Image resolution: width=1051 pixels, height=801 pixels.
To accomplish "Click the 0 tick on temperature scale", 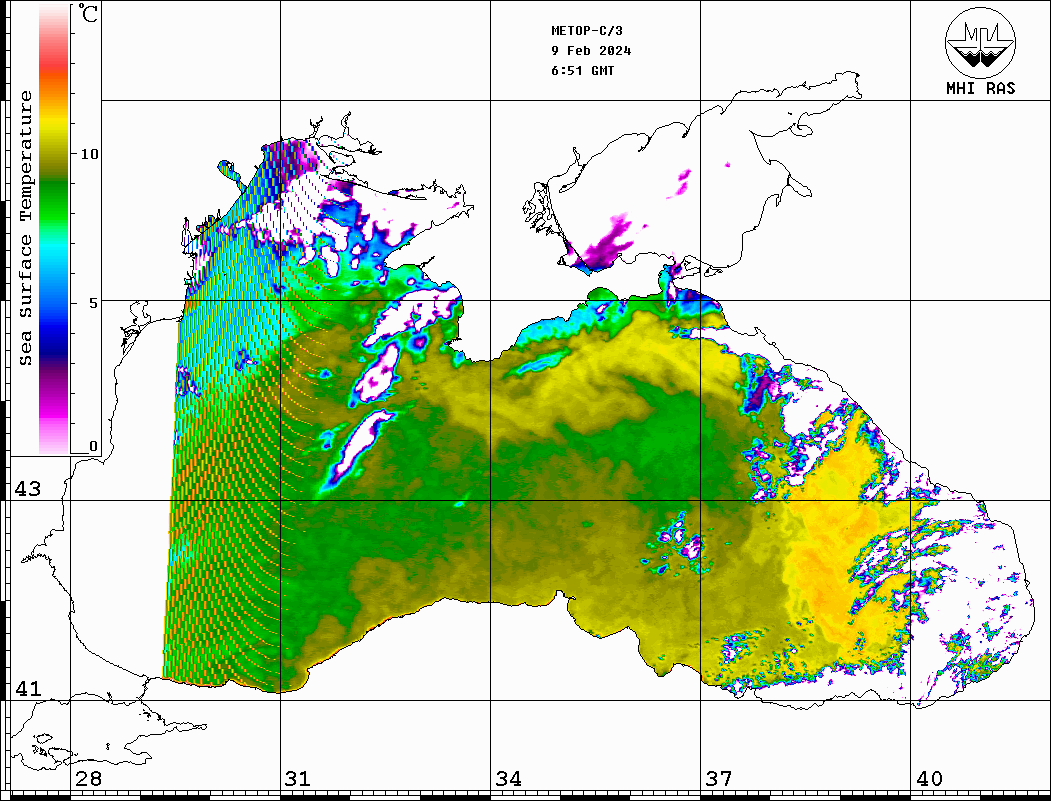I will [x=93, y=446].
